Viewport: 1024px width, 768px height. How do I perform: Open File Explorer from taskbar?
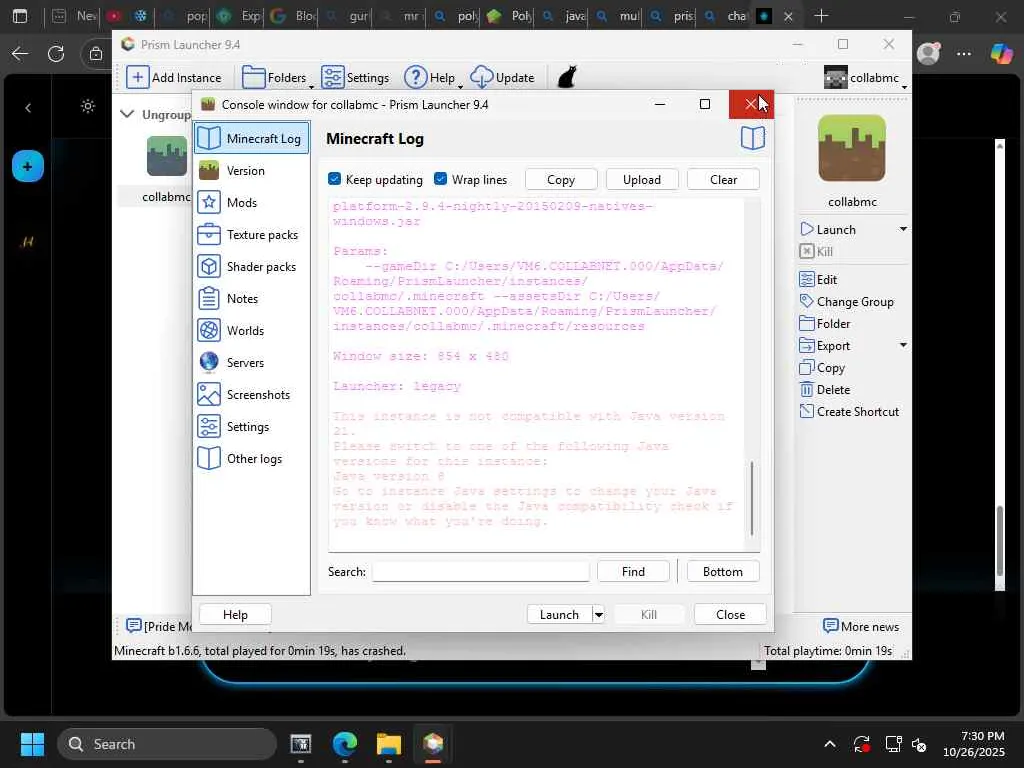tap(389, 744)
